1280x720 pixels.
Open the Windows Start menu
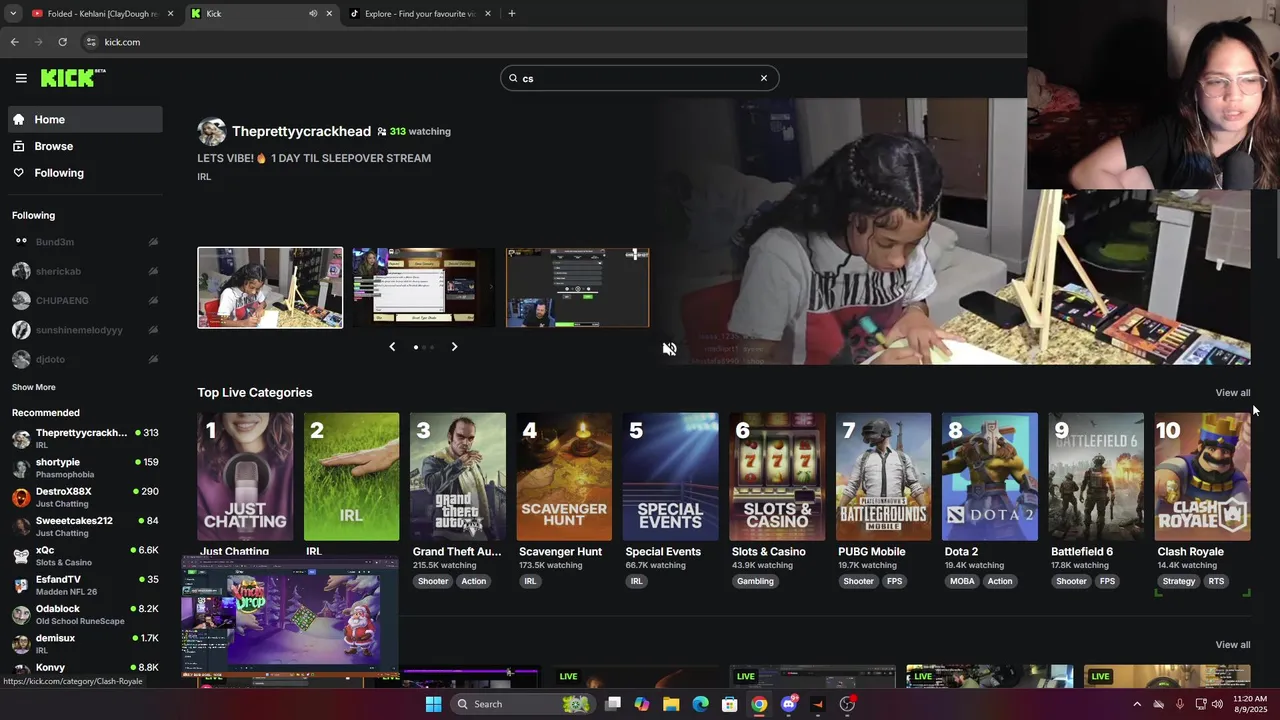[x=433, y=704]
